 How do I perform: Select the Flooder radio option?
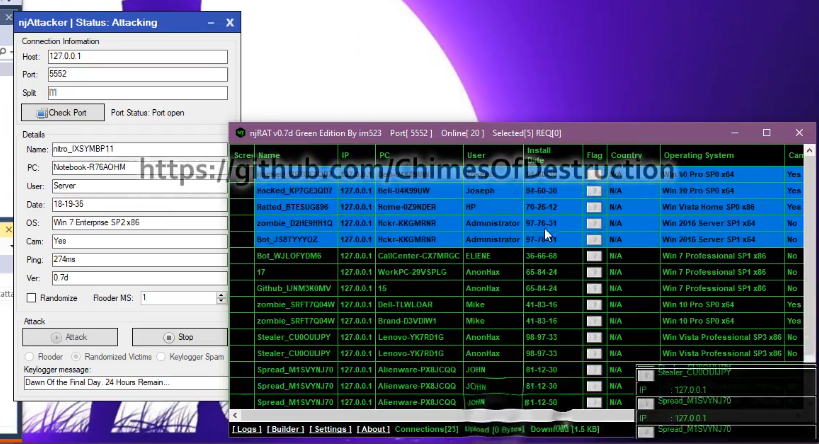click(x=29, y=357)
